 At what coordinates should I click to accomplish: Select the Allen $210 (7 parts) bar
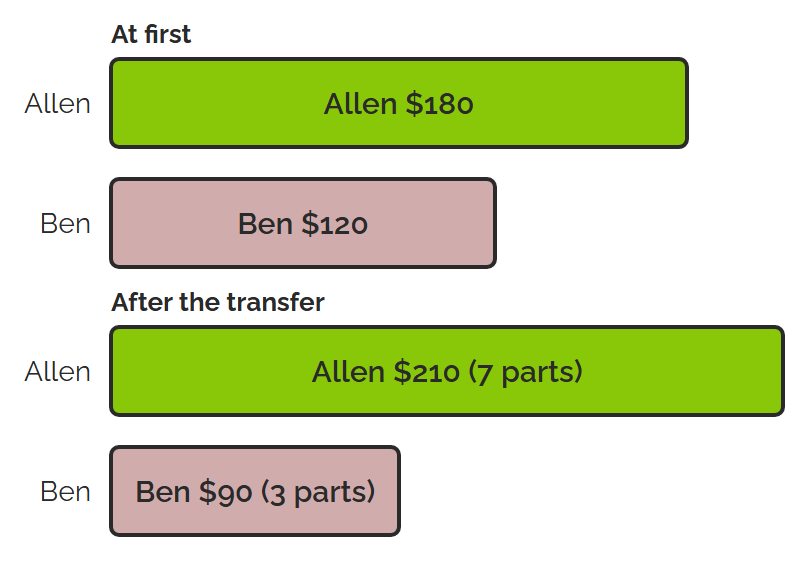pyautogui.click(x=447, y=371)
